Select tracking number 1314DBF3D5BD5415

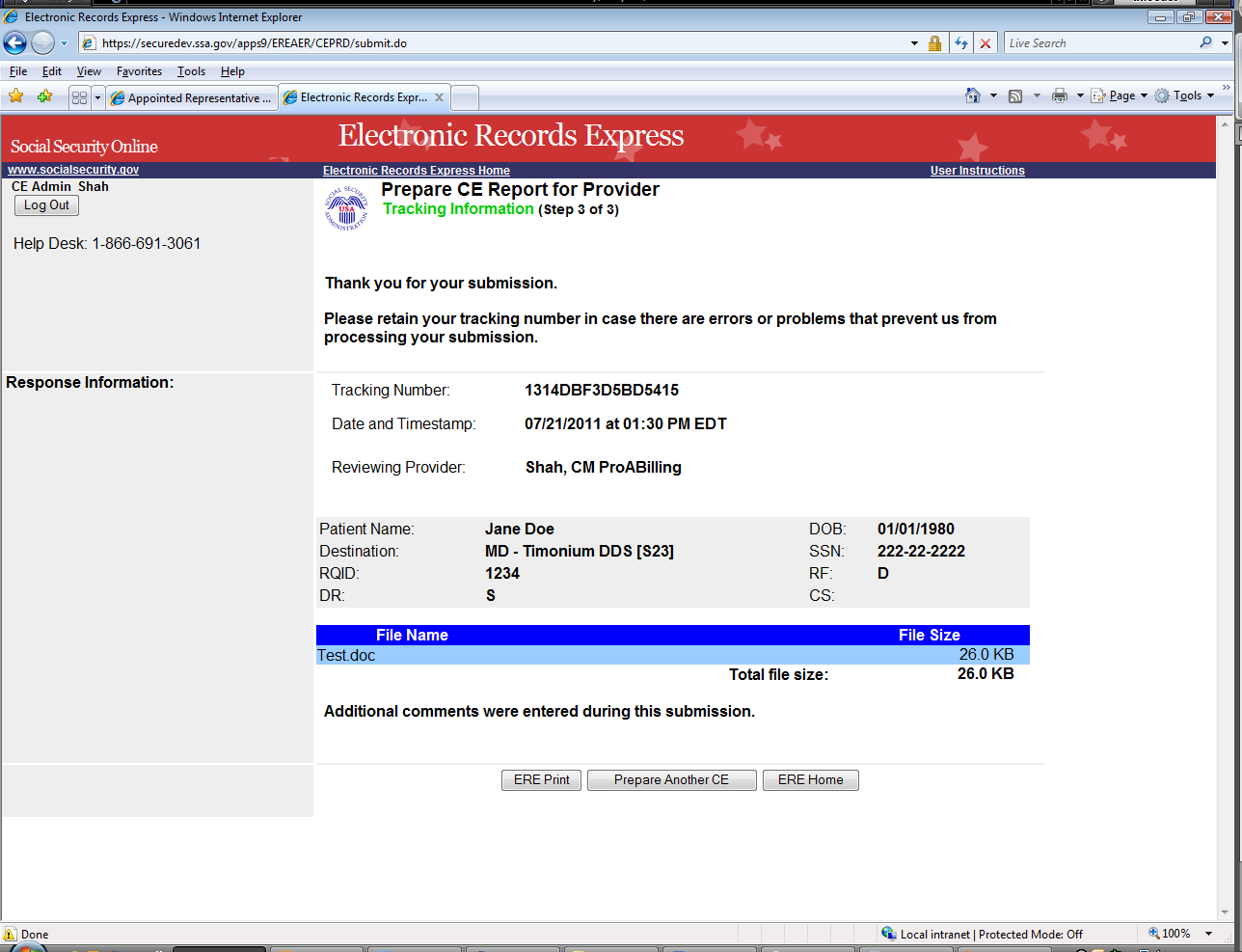[x=602, y=391]
